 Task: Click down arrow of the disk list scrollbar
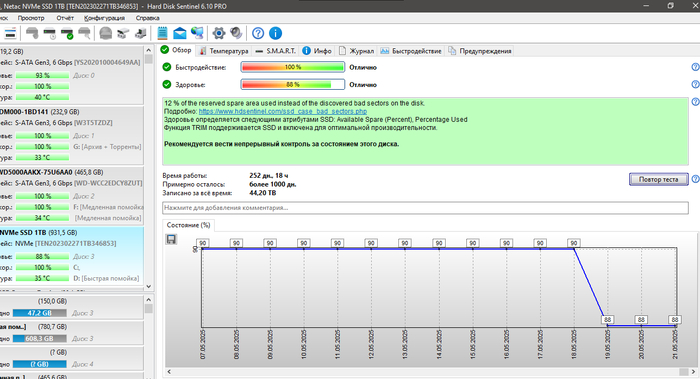[149, 287]
